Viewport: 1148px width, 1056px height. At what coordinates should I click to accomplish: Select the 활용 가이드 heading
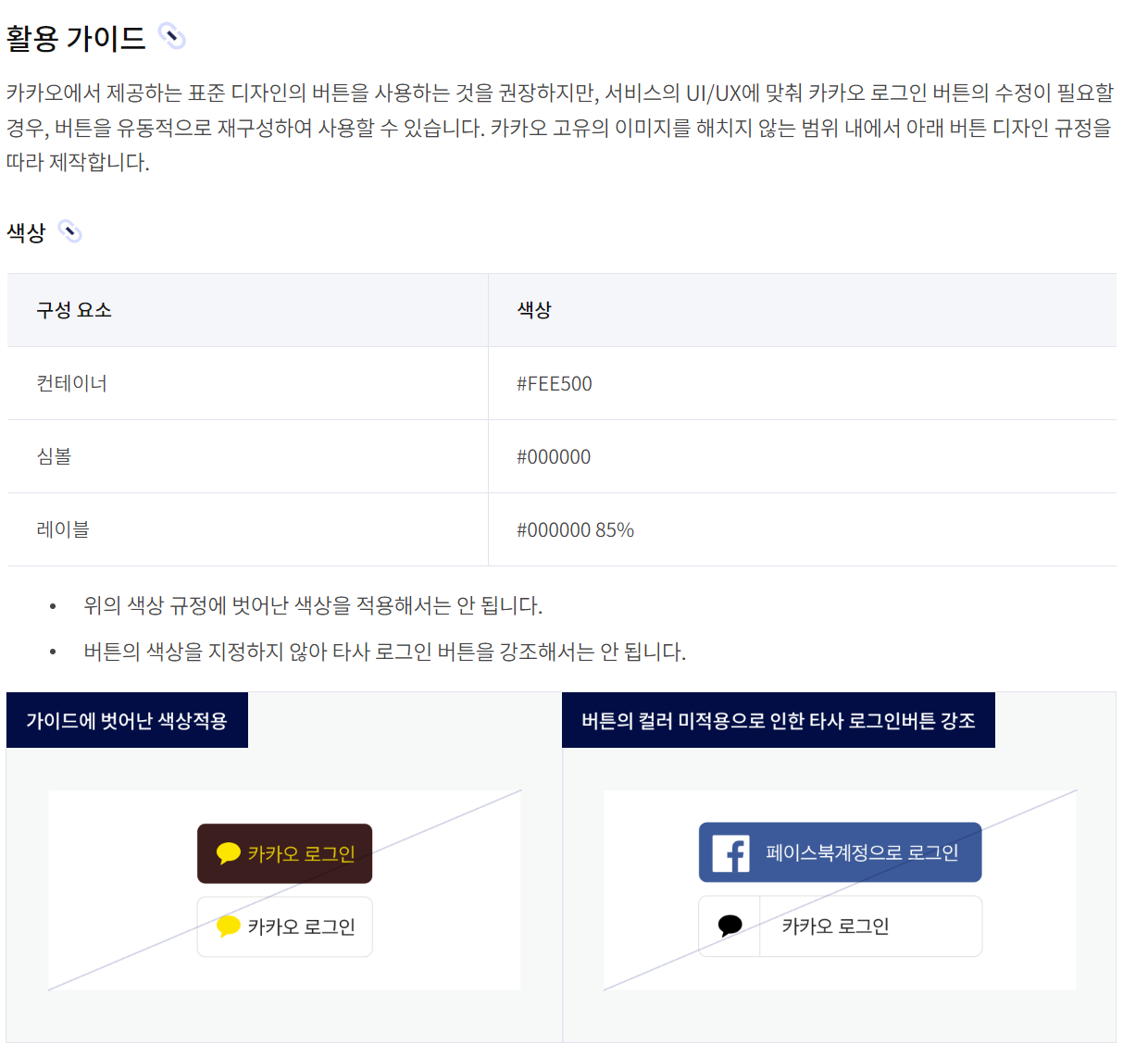[x=76, y=38]
